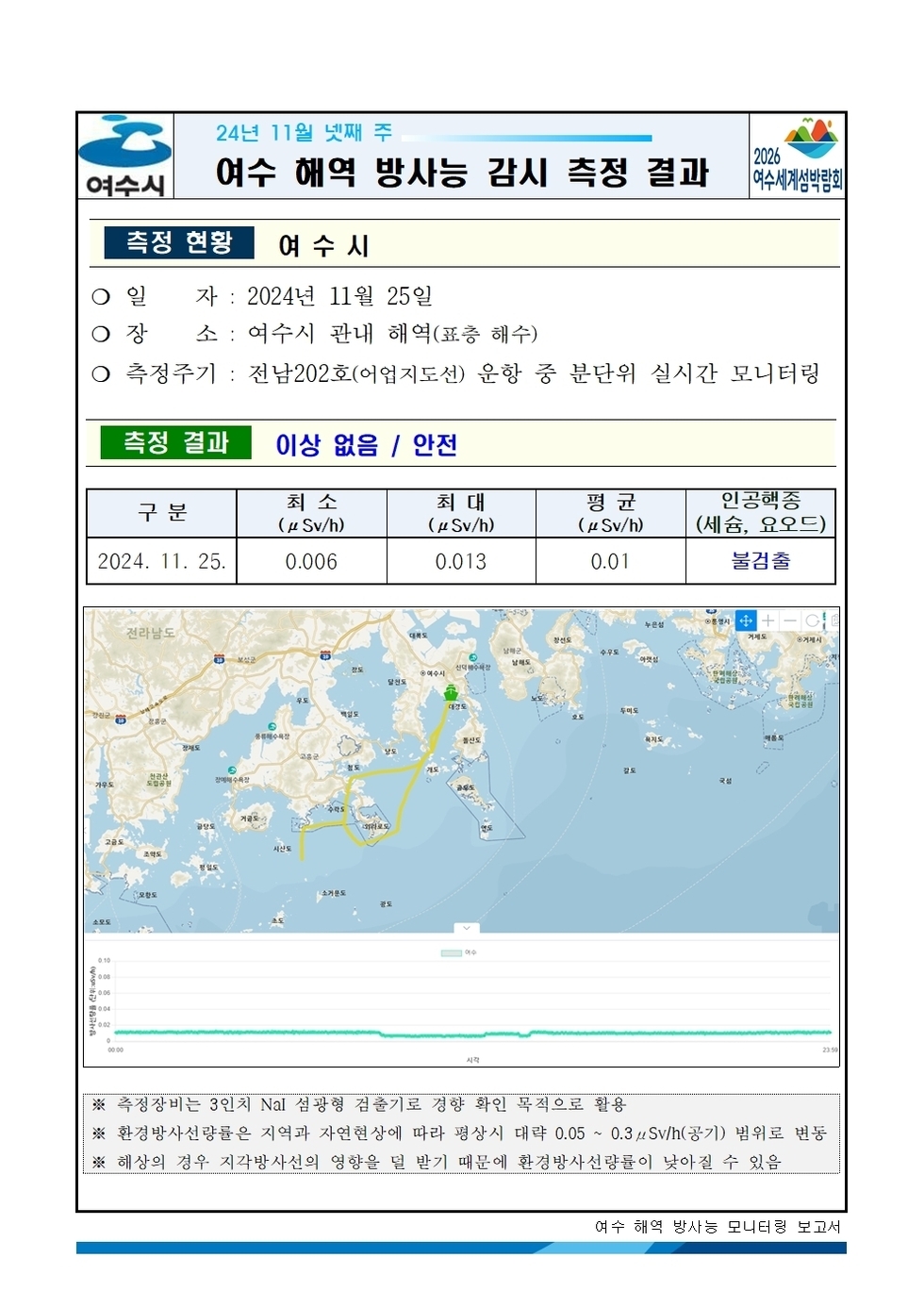Zoom out with the map minus button
Screen dimensions: 924x1307
click(x=789, y=620)
